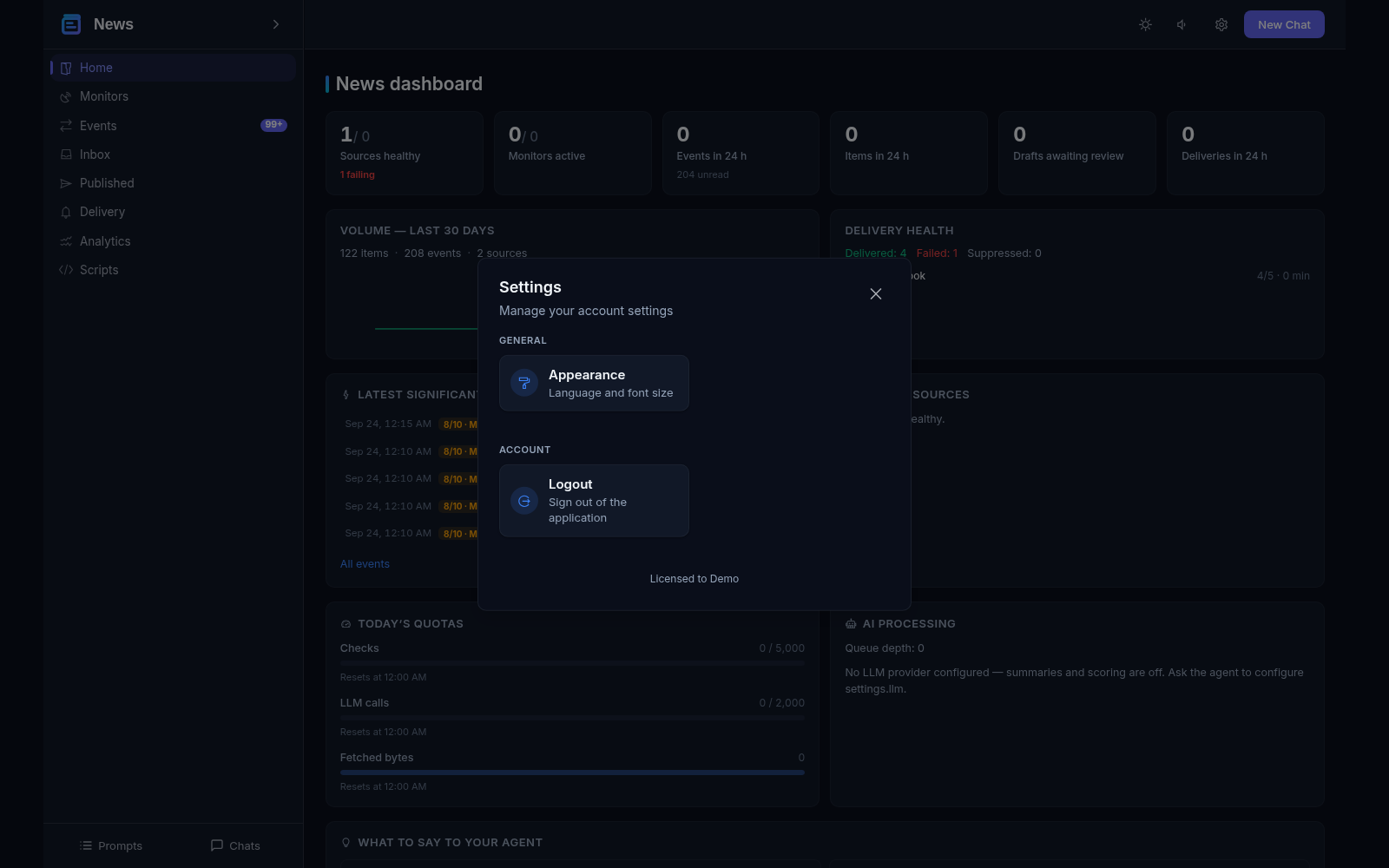Viewport: 1389px width, 868px height.
Task: Toggle light theme with sun icon
Action: tap(1145, 24)
